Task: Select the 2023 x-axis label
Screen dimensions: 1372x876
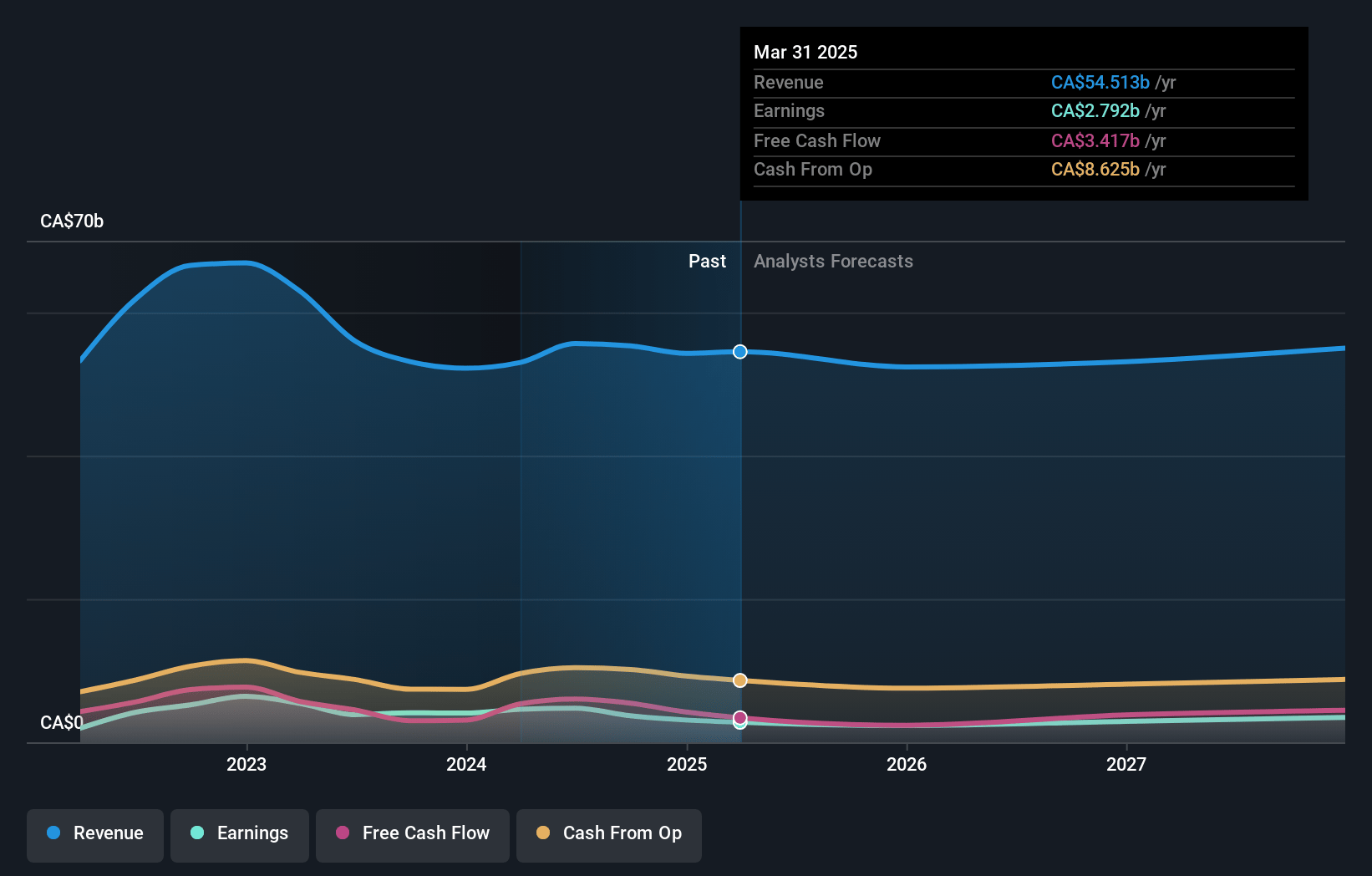Action: [x=246, y=764]
